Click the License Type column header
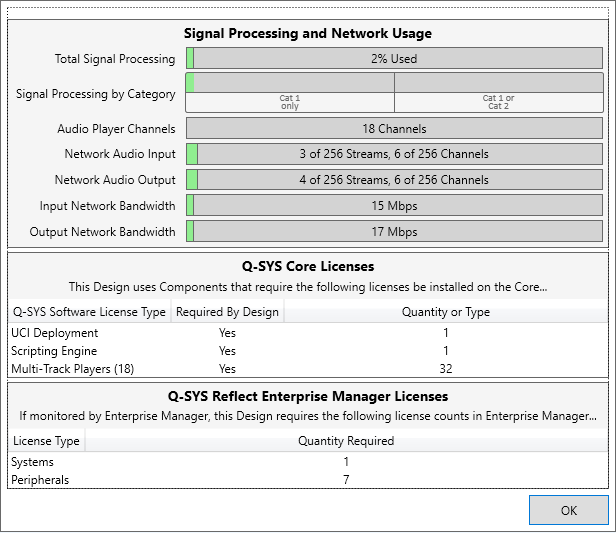The image size is (616, 533). coord(46,441)
